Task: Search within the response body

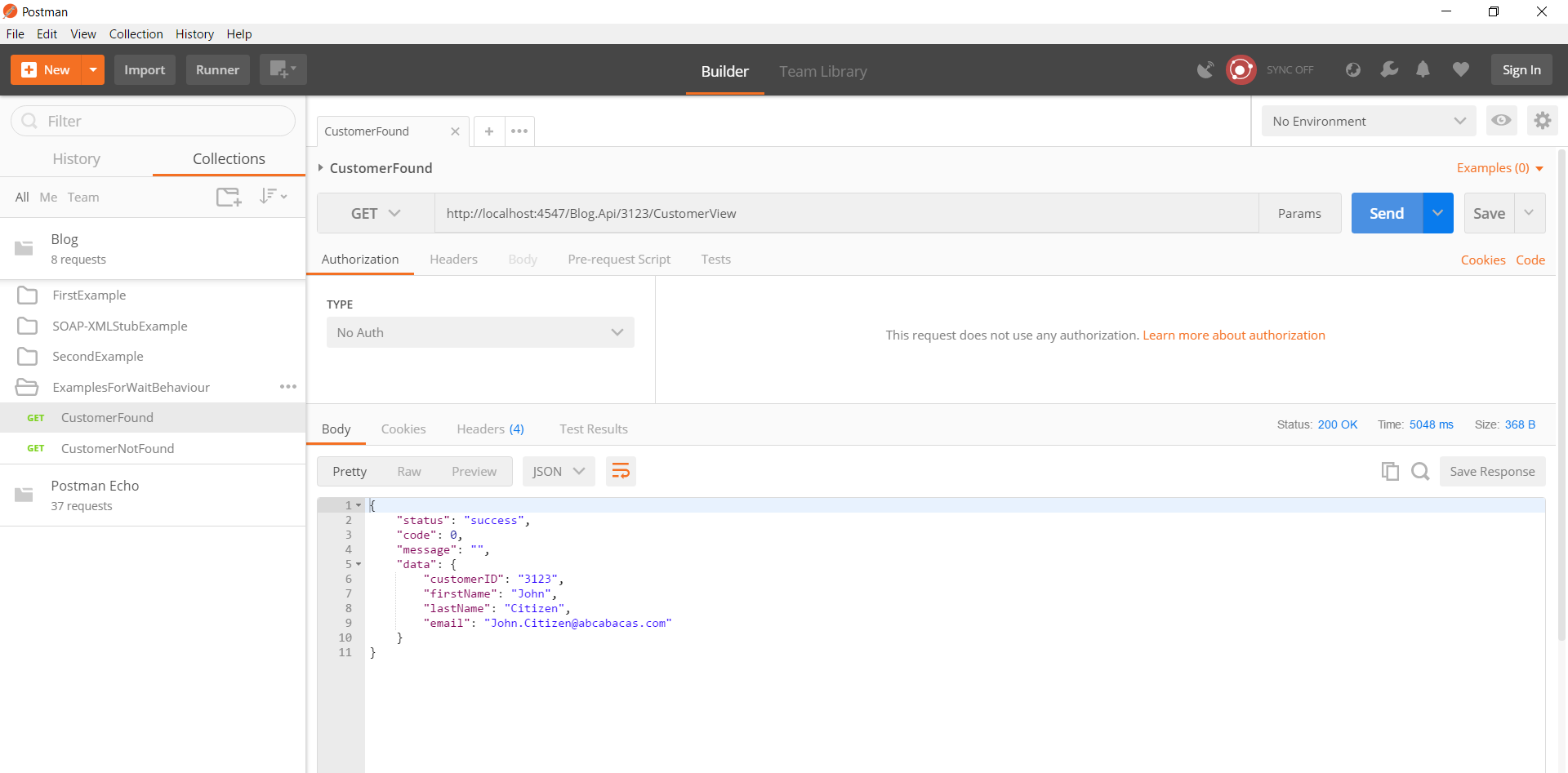Action: (x=1420, y=471)
